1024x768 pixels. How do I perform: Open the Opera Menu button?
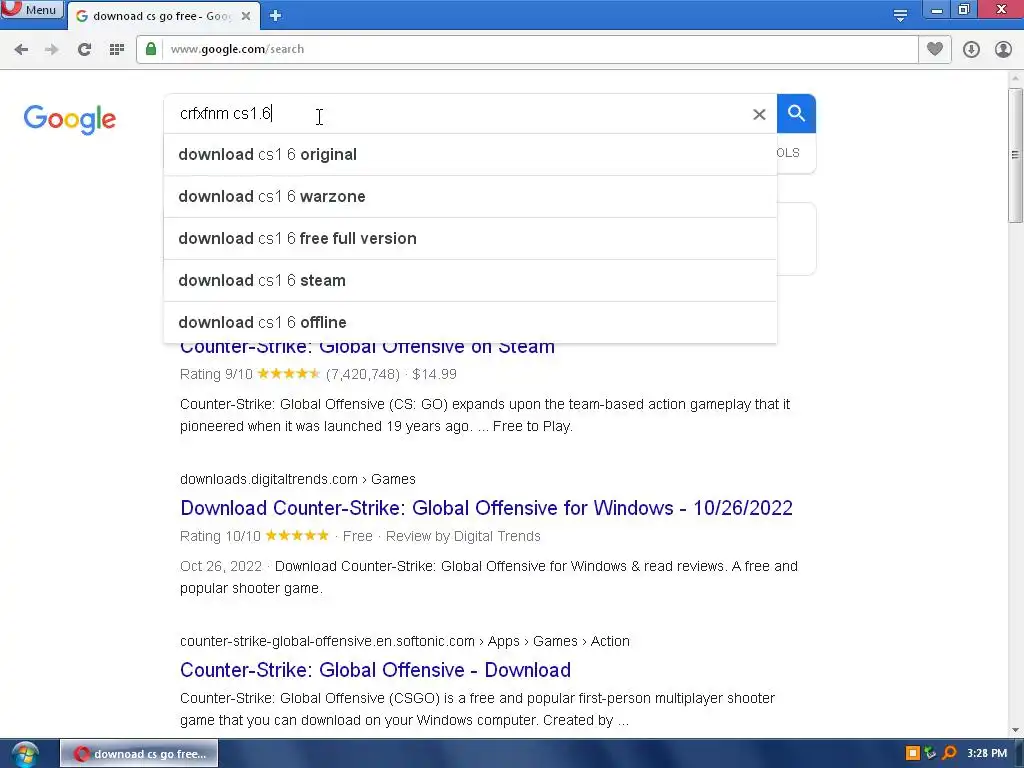[31, 9]
